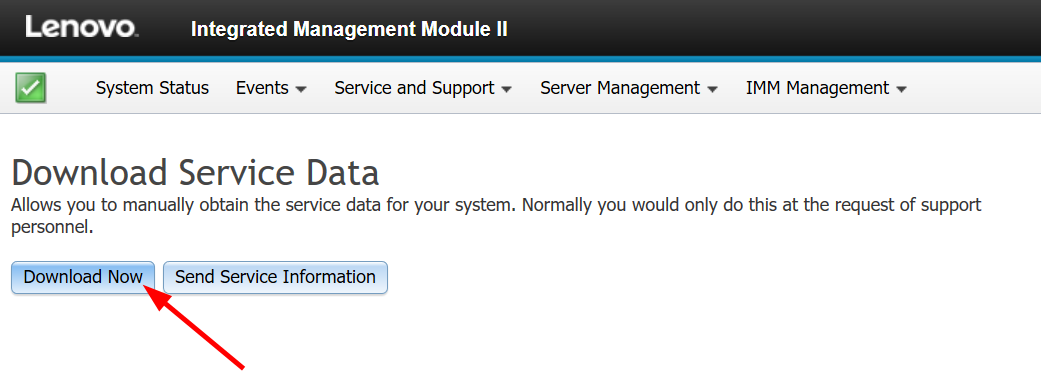Click the blue stripe beneath the black header
This screenshot has height=387, width=1041.
[520, 59]
